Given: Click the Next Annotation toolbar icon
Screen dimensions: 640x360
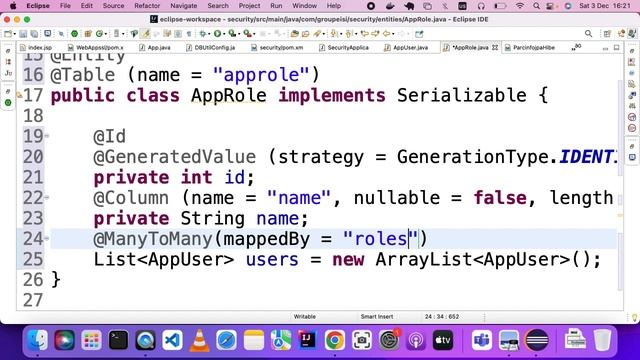Looking at the screenshot, I should tap(333, 34).
